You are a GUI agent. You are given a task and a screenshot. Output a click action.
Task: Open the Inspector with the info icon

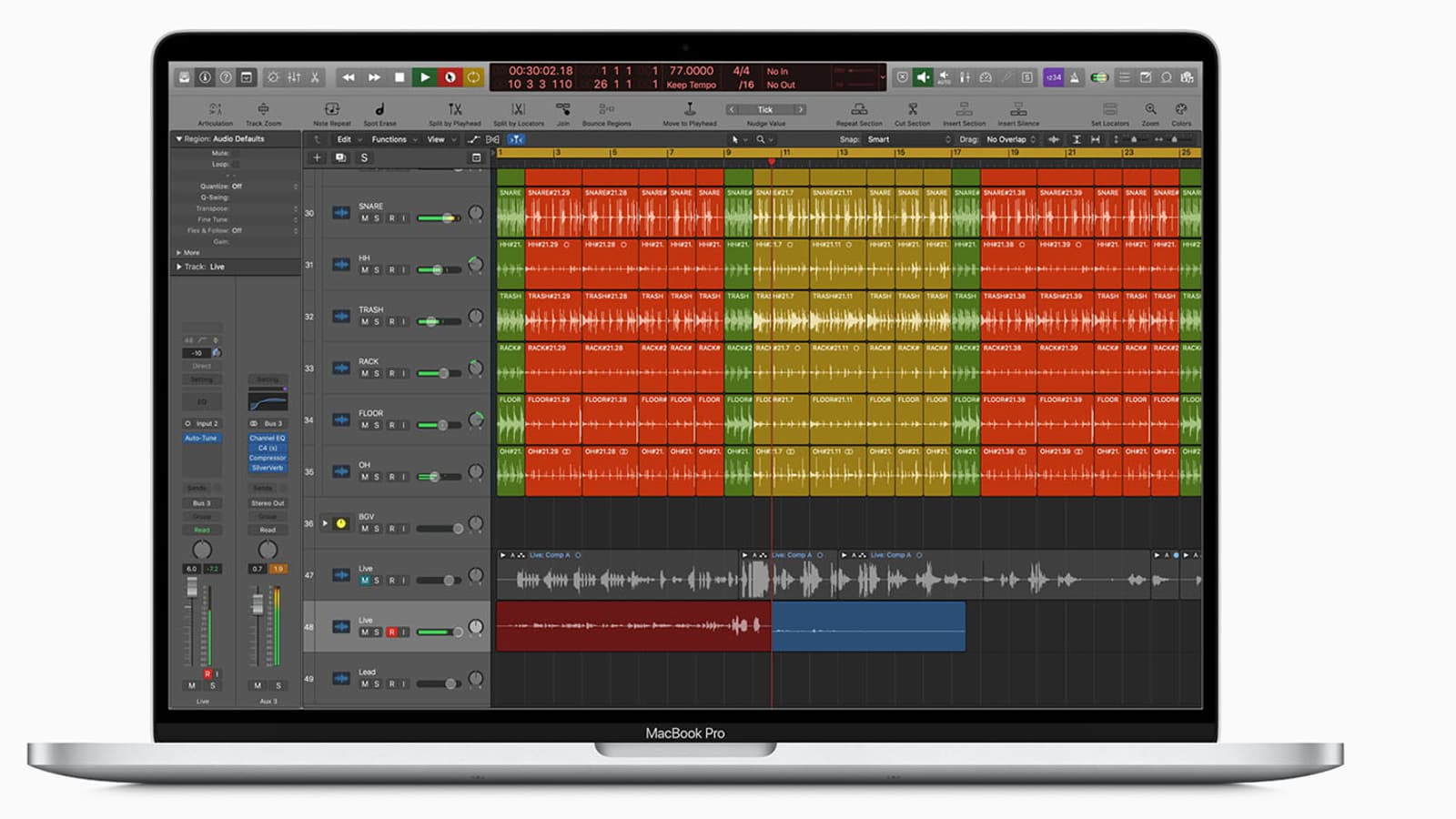coord(205,77)
